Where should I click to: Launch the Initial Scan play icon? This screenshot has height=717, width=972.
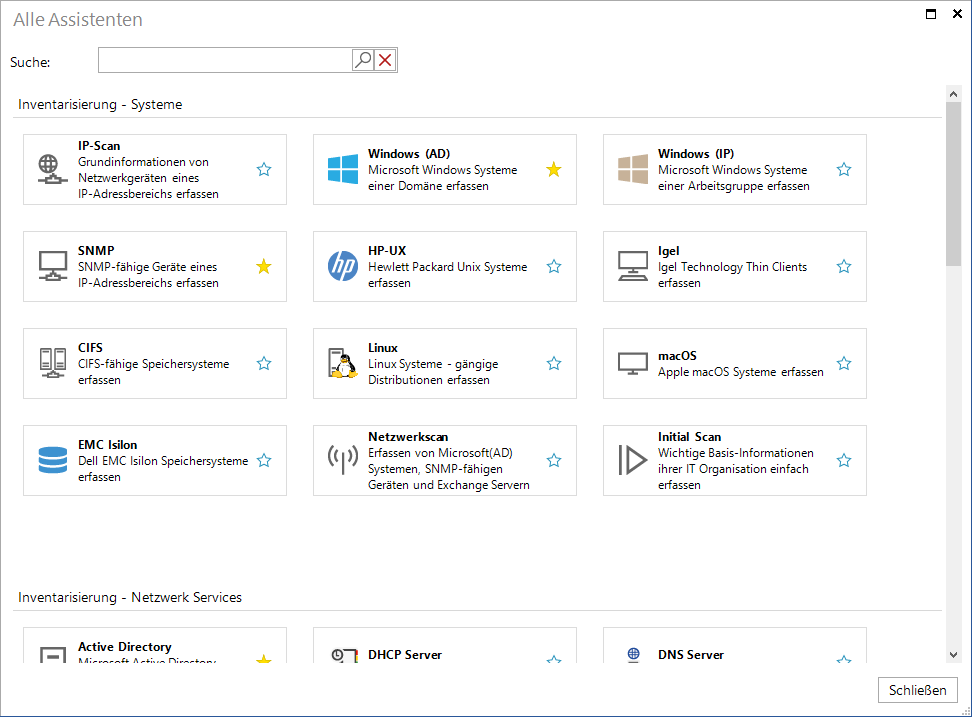coord(632,460)
